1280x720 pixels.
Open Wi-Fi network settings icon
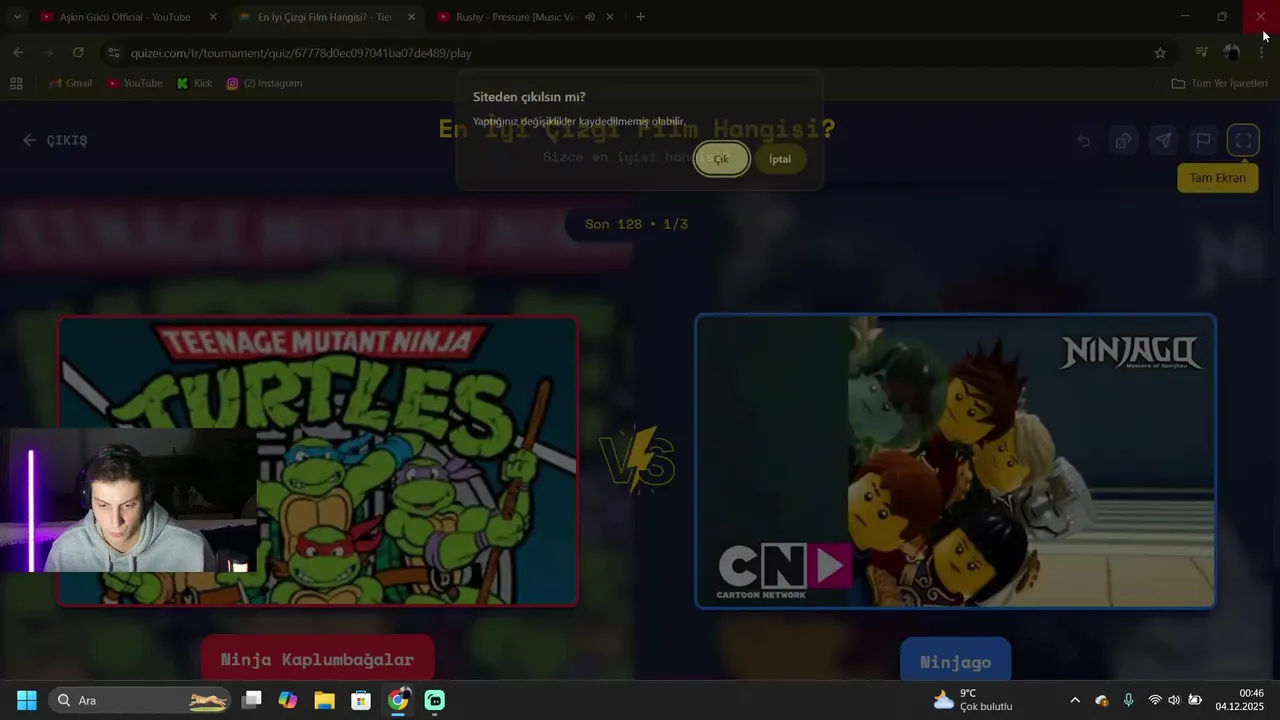pyautogui.click(x=1155, y=700)
